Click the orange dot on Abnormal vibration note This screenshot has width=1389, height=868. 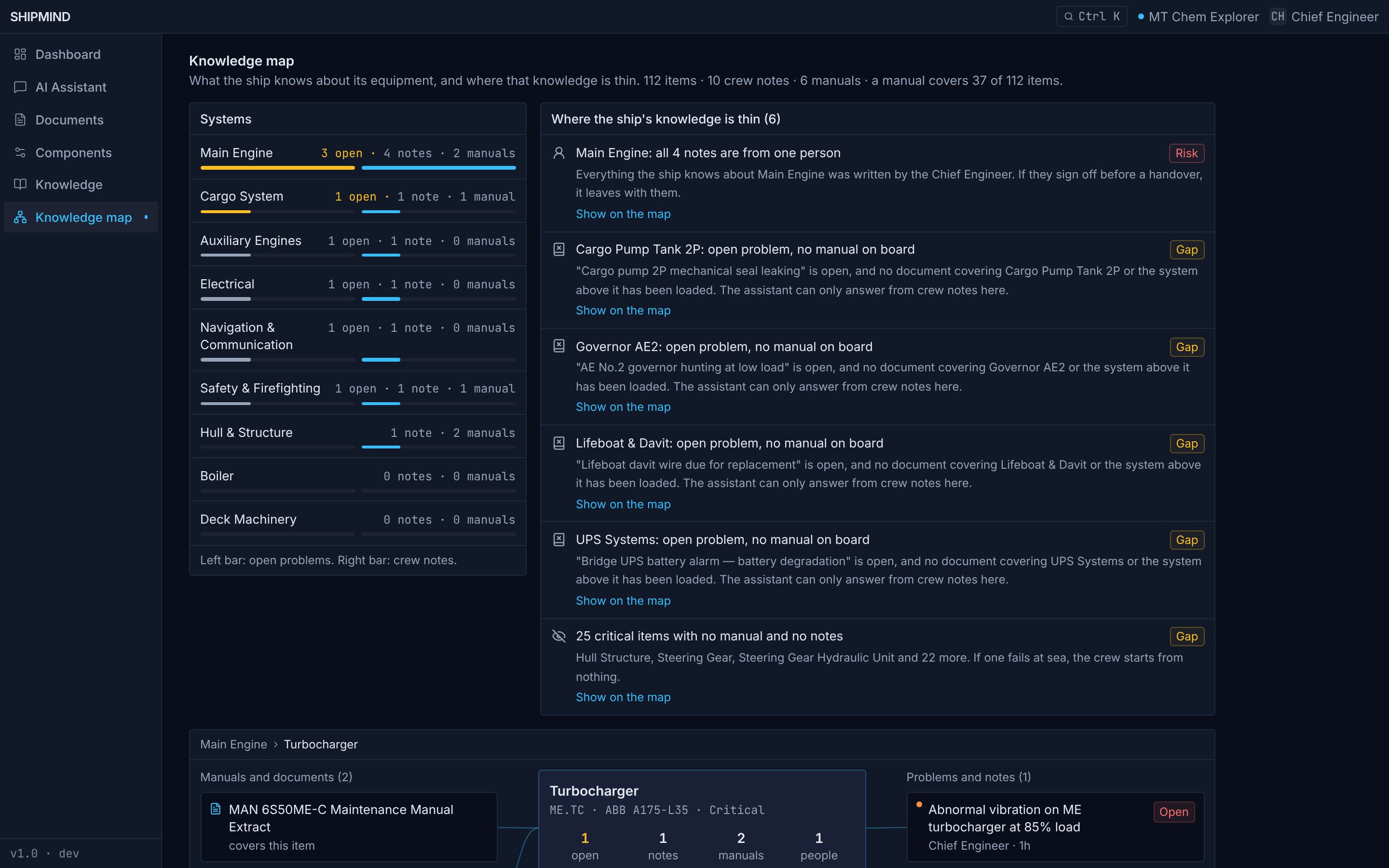click(x=919, y=804)
